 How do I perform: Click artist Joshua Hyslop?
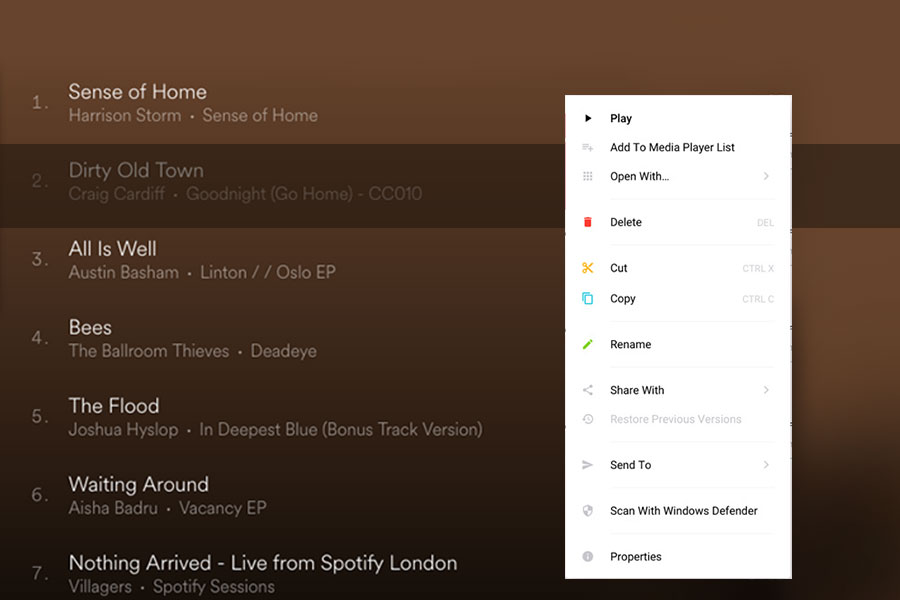click(x=123, y=429)
